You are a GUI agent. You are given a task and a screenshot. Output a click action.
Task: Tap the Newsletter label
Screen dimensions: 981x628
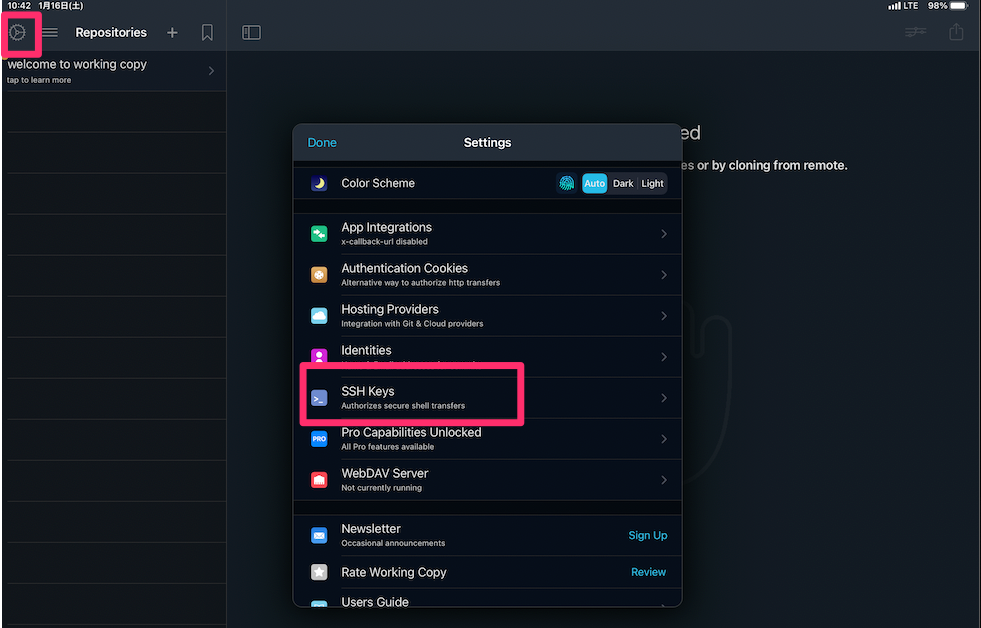(x=371, y=529)
